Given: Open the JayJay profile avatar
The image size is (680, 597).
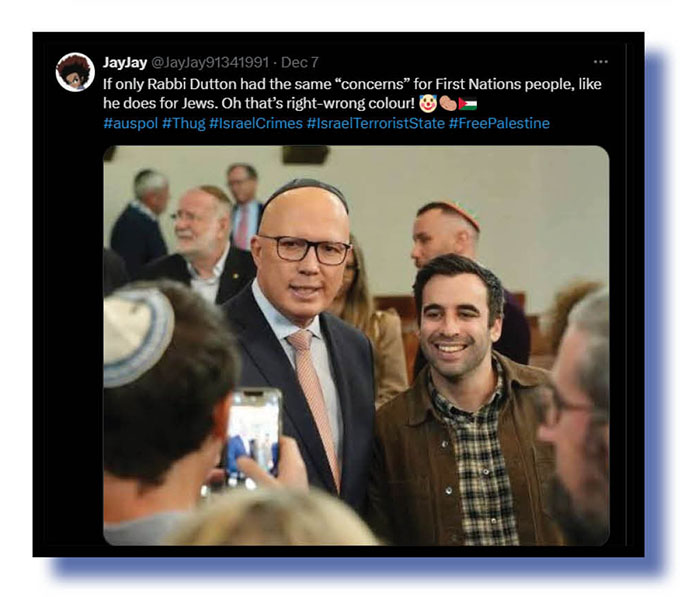Looking at the screenshot, I should (x=75, y=72).
